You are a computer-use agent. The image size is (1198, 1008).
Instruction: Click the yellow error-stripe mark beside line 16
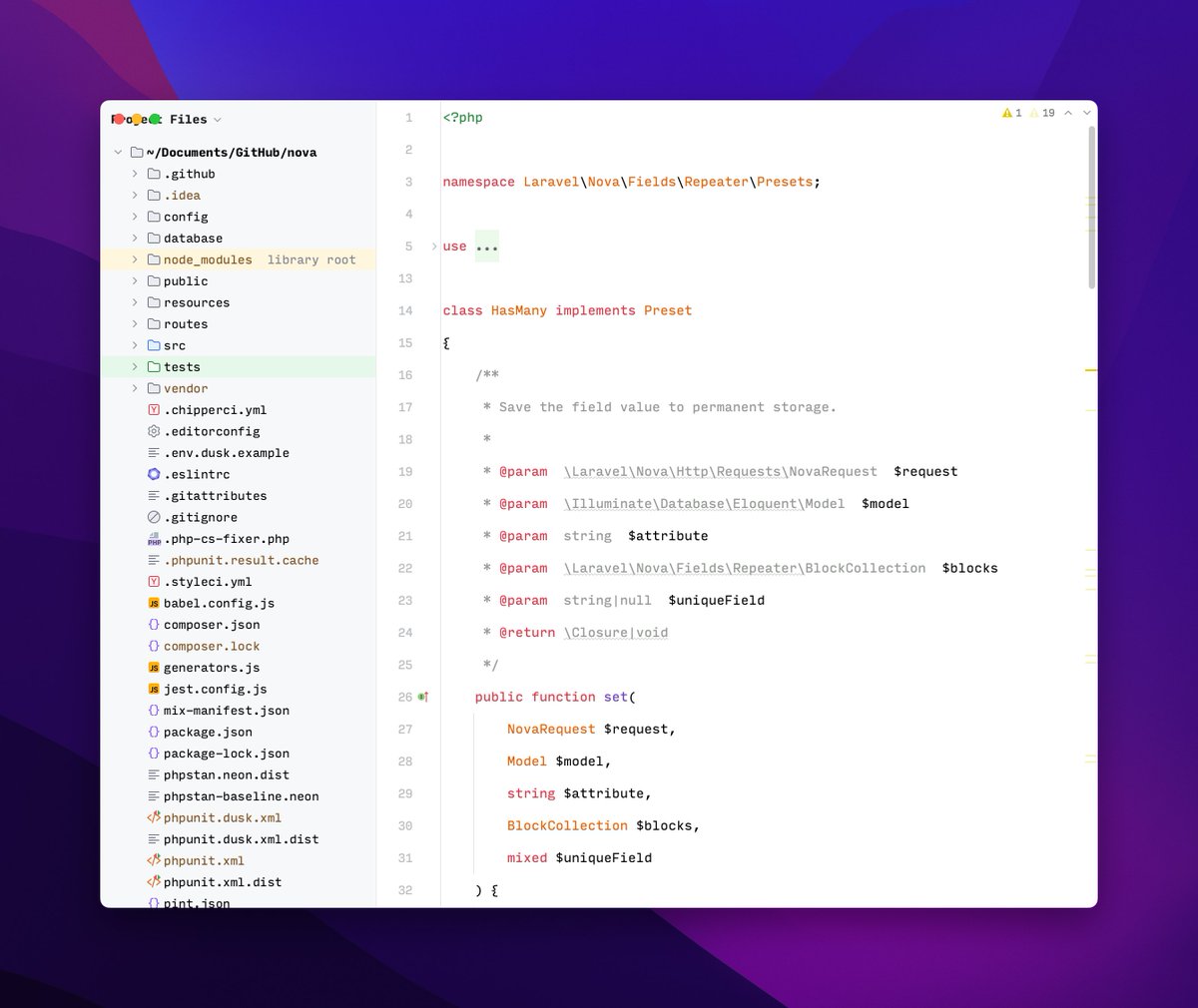click(1091, 370)
